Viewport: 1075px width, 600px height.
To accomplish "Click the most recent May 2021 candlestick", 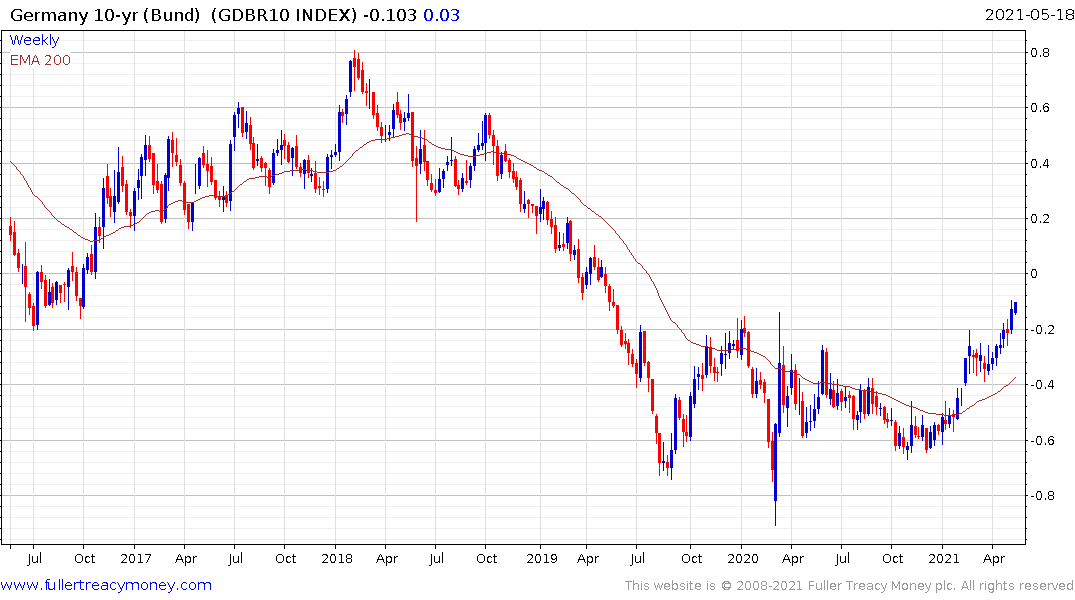I will (1015, 307).
